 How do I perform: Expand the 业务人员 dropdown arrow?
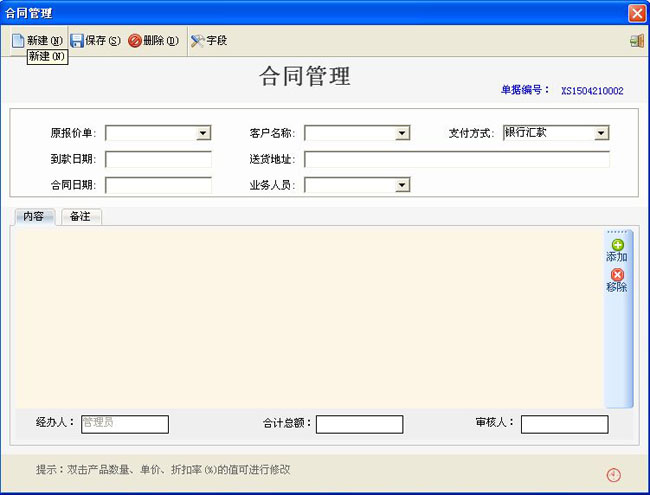(x=402, y=185)
